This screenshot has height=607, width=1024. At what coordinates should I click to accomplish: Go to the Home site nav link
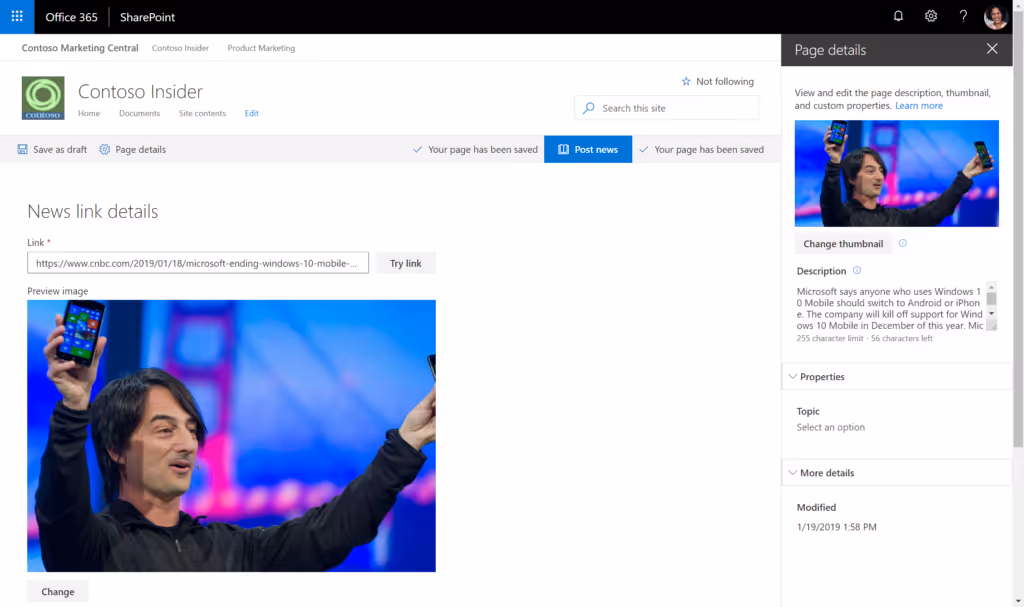click(x=89, y=113)
